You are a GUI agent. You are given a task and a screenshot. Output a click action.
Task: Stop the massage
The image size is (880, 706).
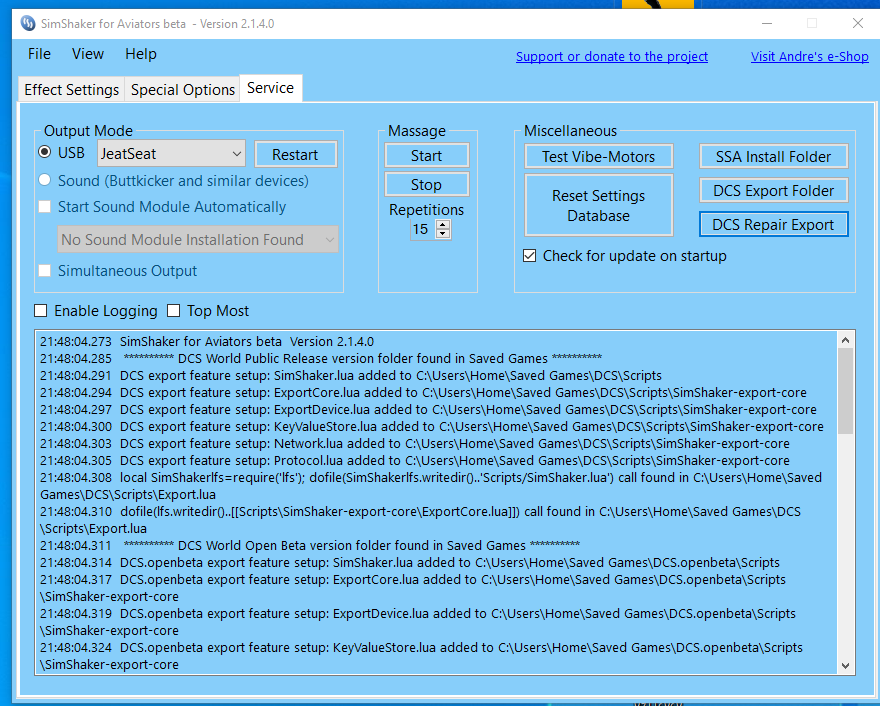pos(427,185)
